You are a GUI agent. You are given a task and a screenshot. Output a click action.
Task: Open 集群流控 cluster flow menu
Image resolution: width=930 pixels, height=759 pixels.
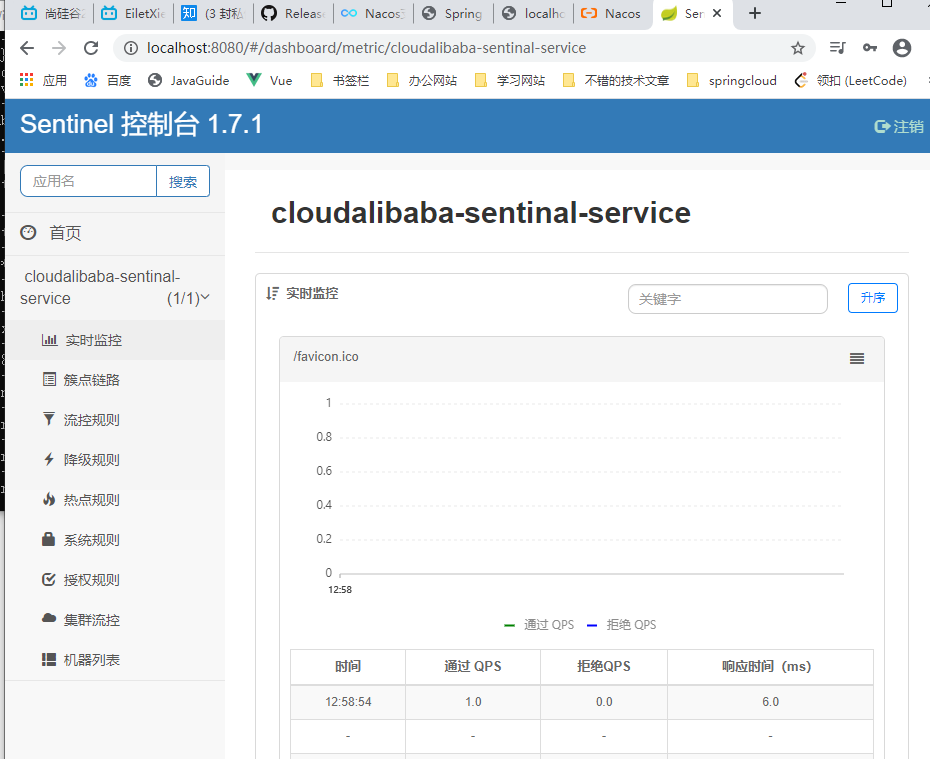(x=115, y=620)
